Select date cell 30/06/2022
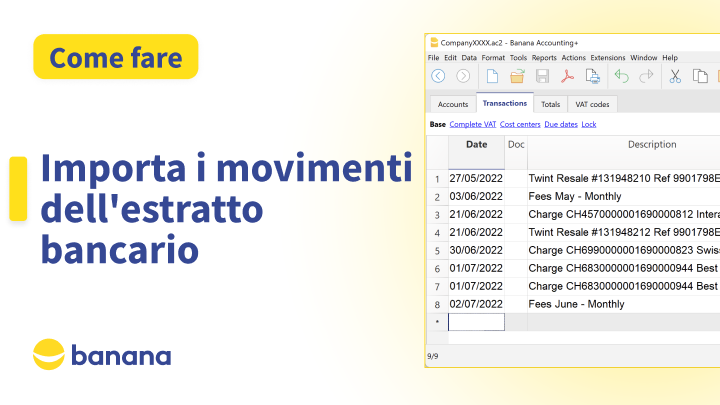Screen dimensions: 720x405 pos(476,250)
